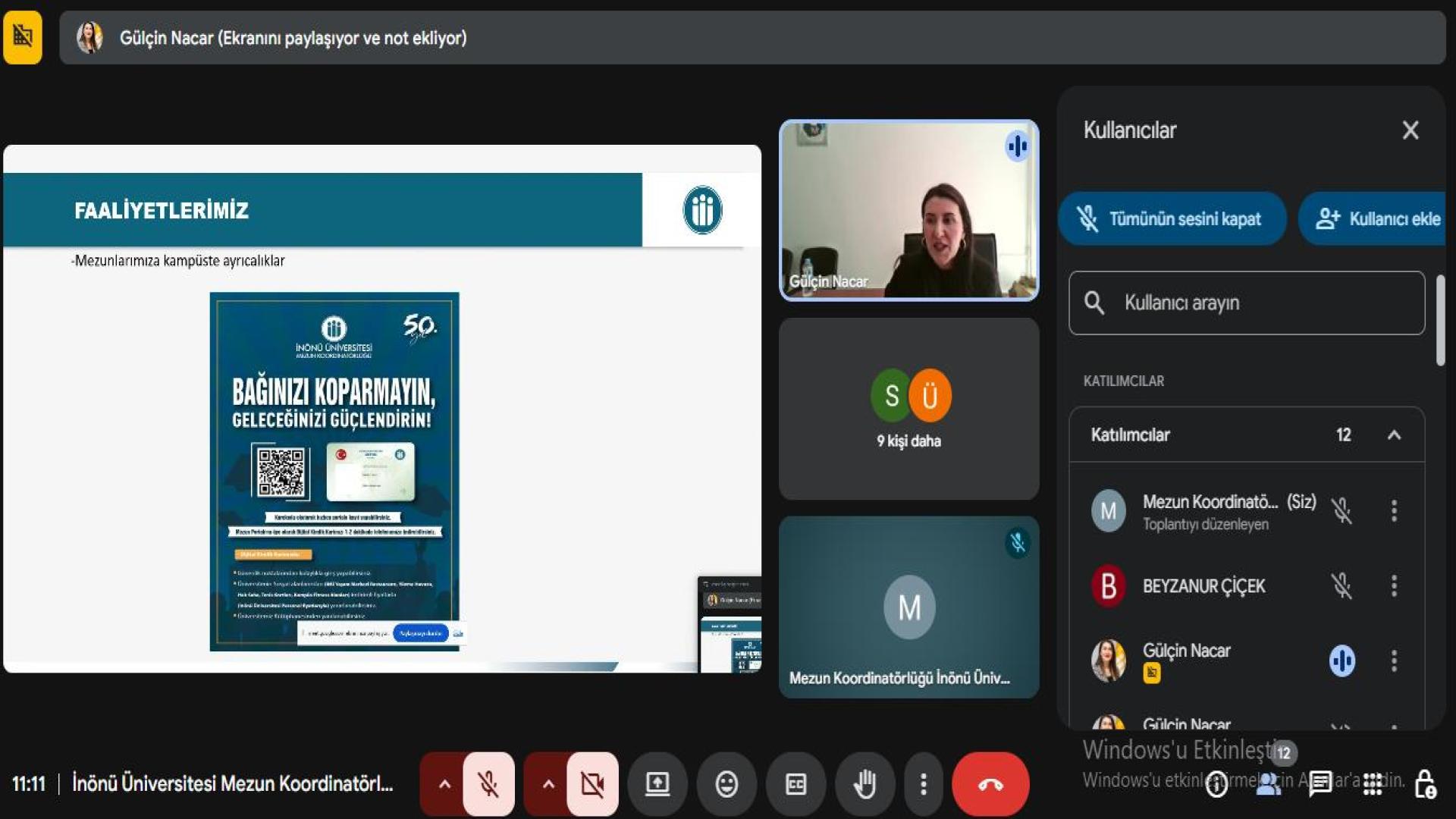Open the three-dot more options menu in bottom bar

(923, 784)
